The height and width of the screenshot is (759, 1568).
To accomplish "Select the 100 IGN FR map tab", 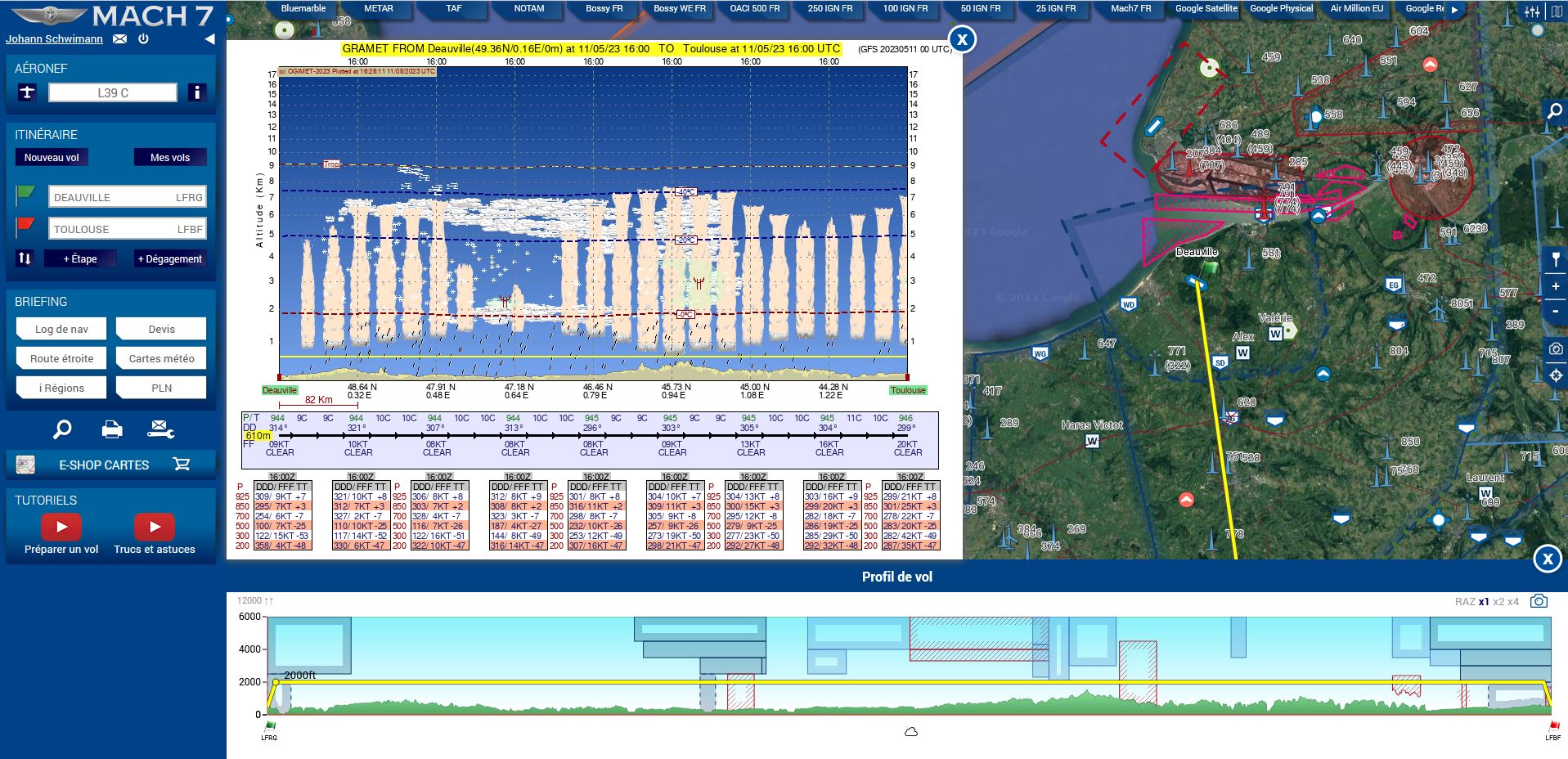I will pyautogui.click(x=905, y=8).
